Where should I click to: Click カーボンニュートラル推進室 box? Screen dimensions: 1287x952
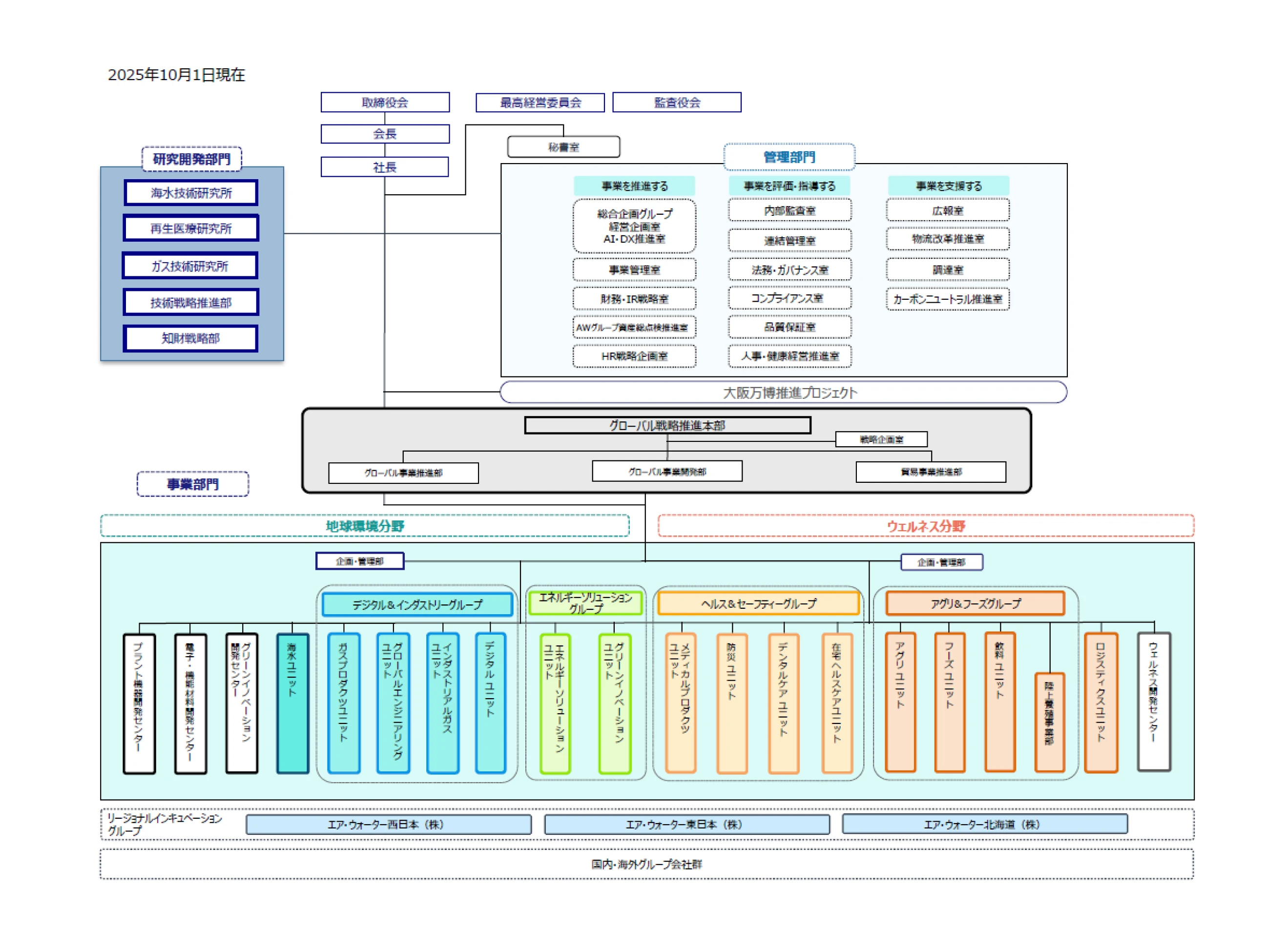(x=947, y=298)
